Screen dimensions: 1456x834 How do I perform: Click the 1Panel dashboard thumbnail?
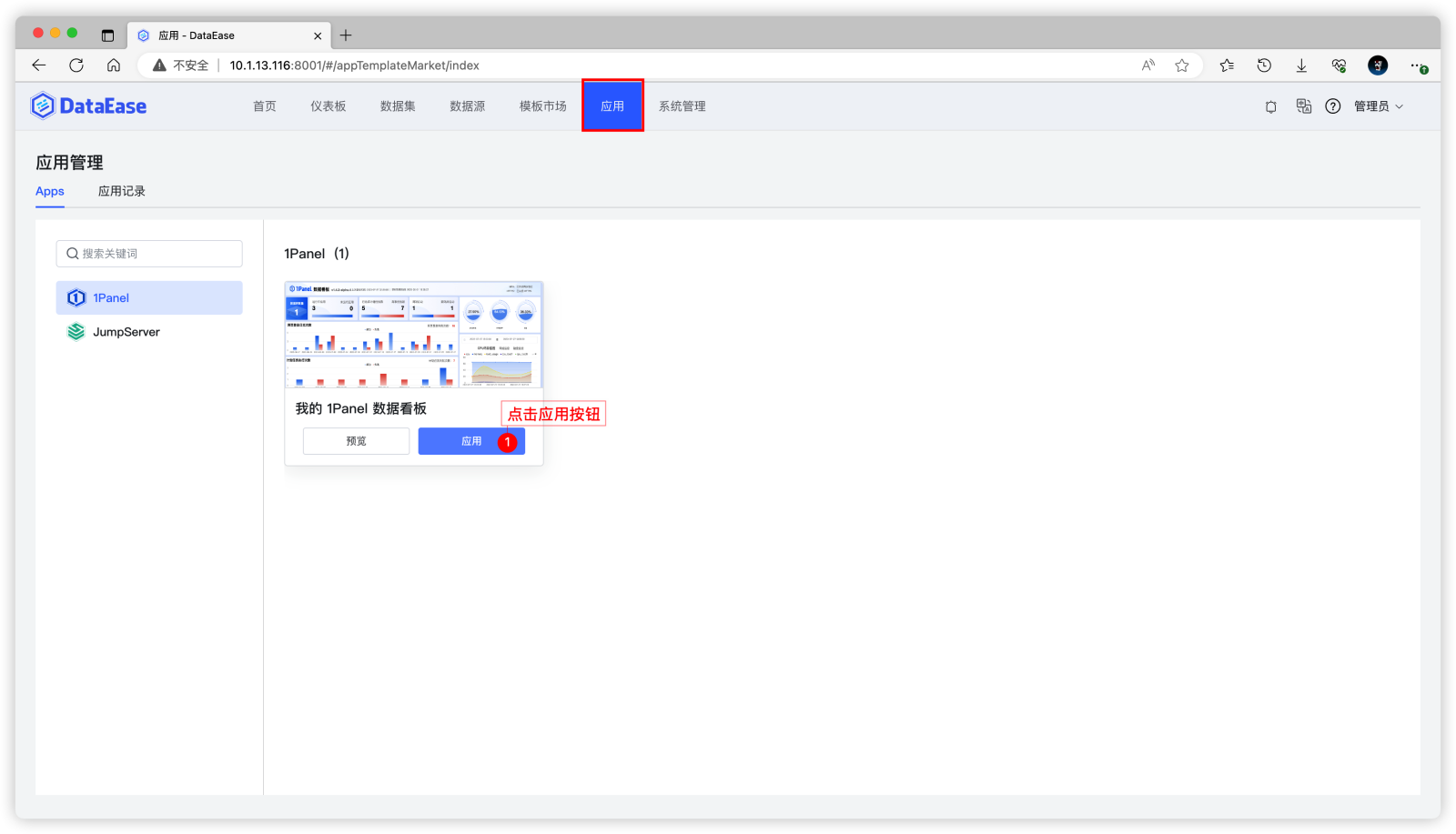[x=414, y=335]
